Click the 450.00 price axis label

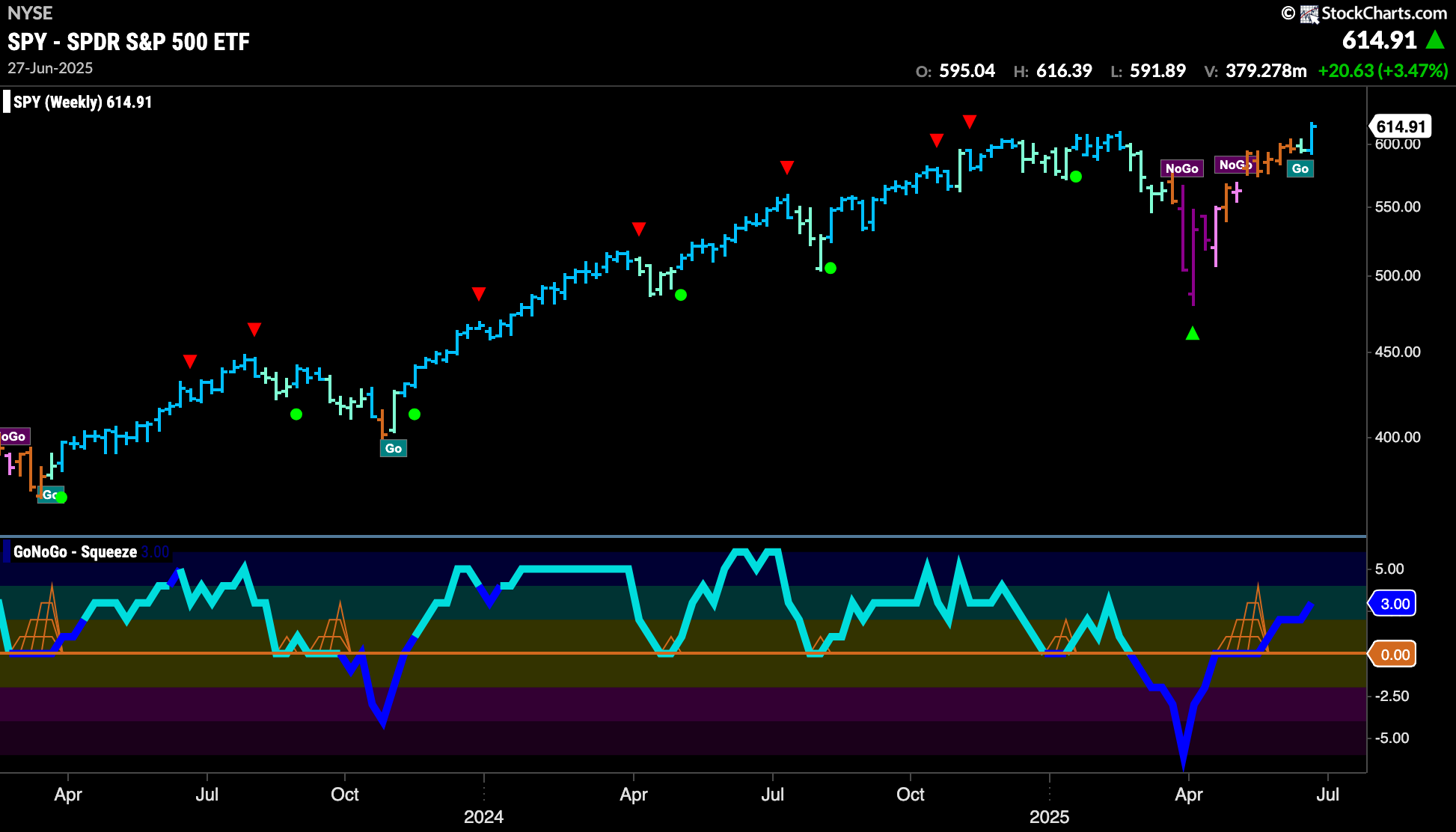(x=1398, y=352)
